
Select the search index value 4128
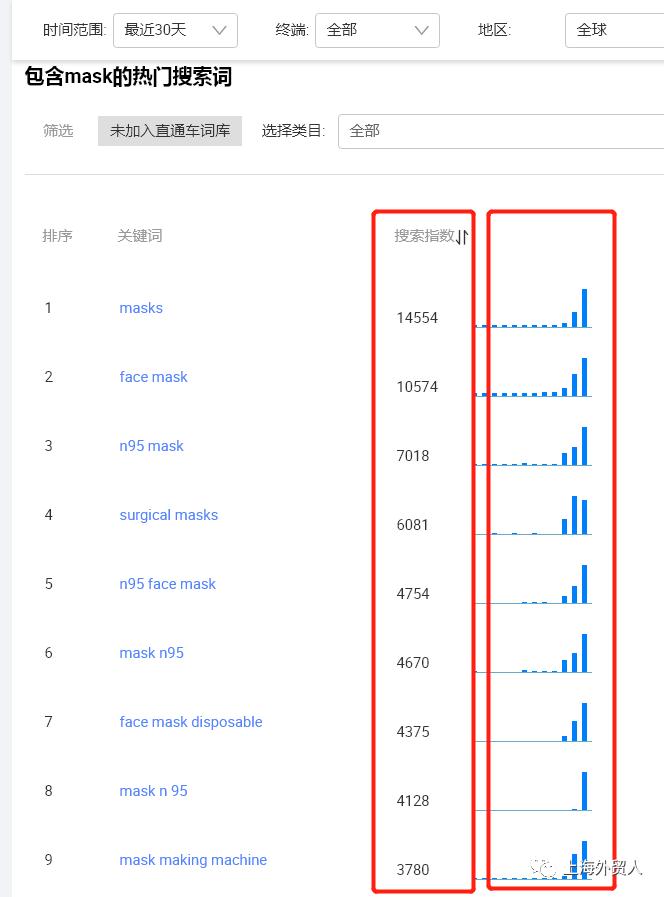click(x=412, y=801)
